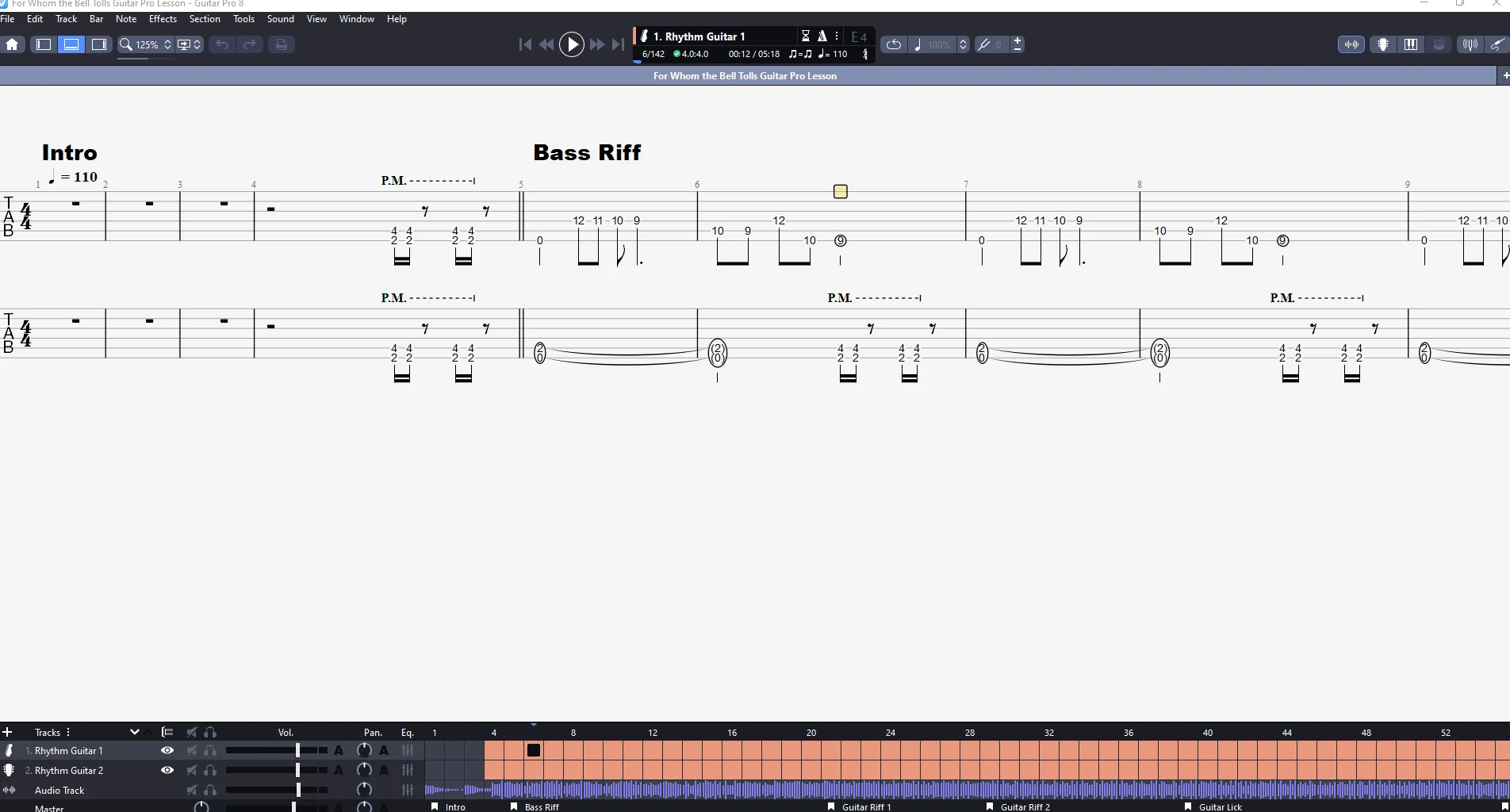The image size is (1510, 812).
Task: Click the current track name '1. Rhythm Guitar 1'
Action: click(699, 36)
